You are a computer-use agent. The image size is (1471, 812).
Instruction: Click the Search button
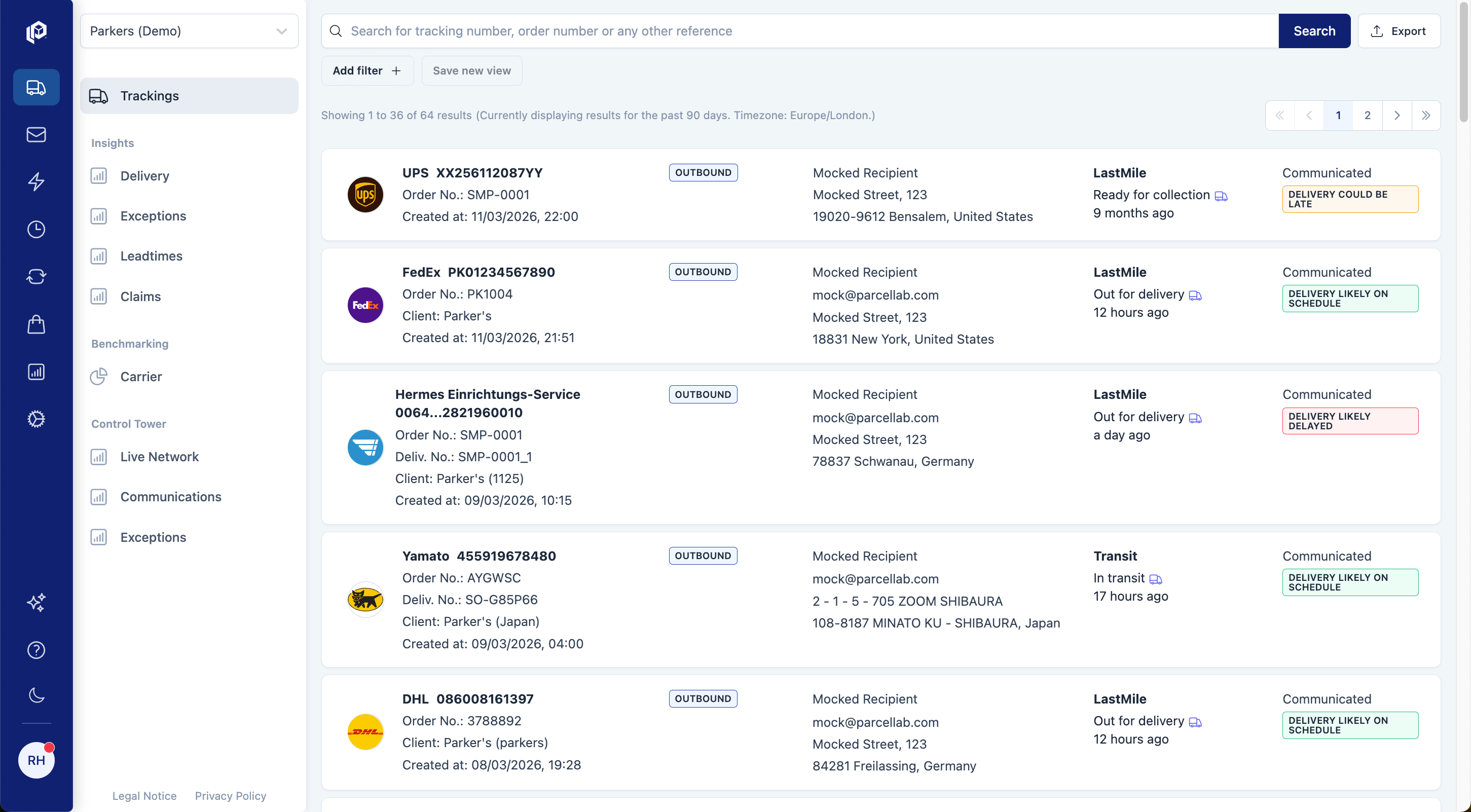(1314, 31)
